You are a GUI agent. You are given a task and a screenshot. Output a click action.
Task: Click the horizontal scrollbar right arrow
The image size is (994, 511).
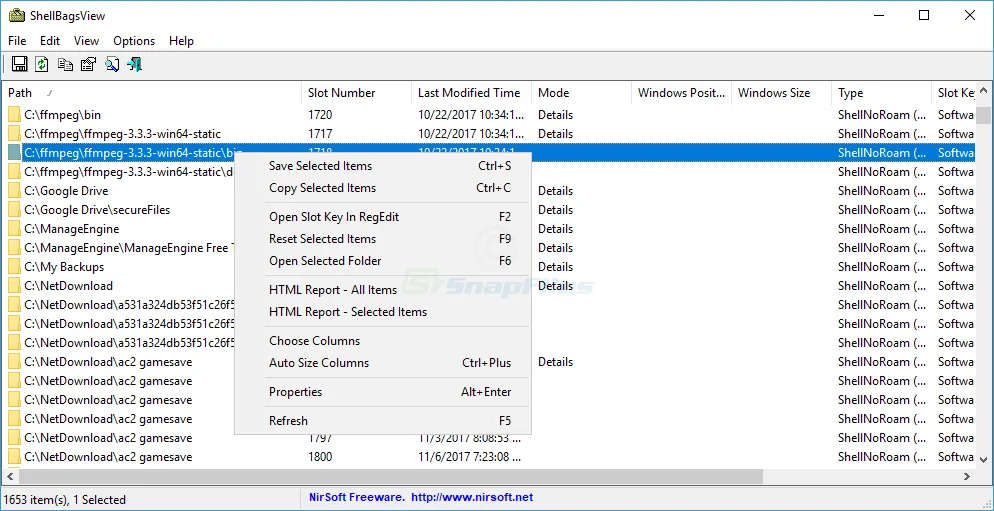967,476
